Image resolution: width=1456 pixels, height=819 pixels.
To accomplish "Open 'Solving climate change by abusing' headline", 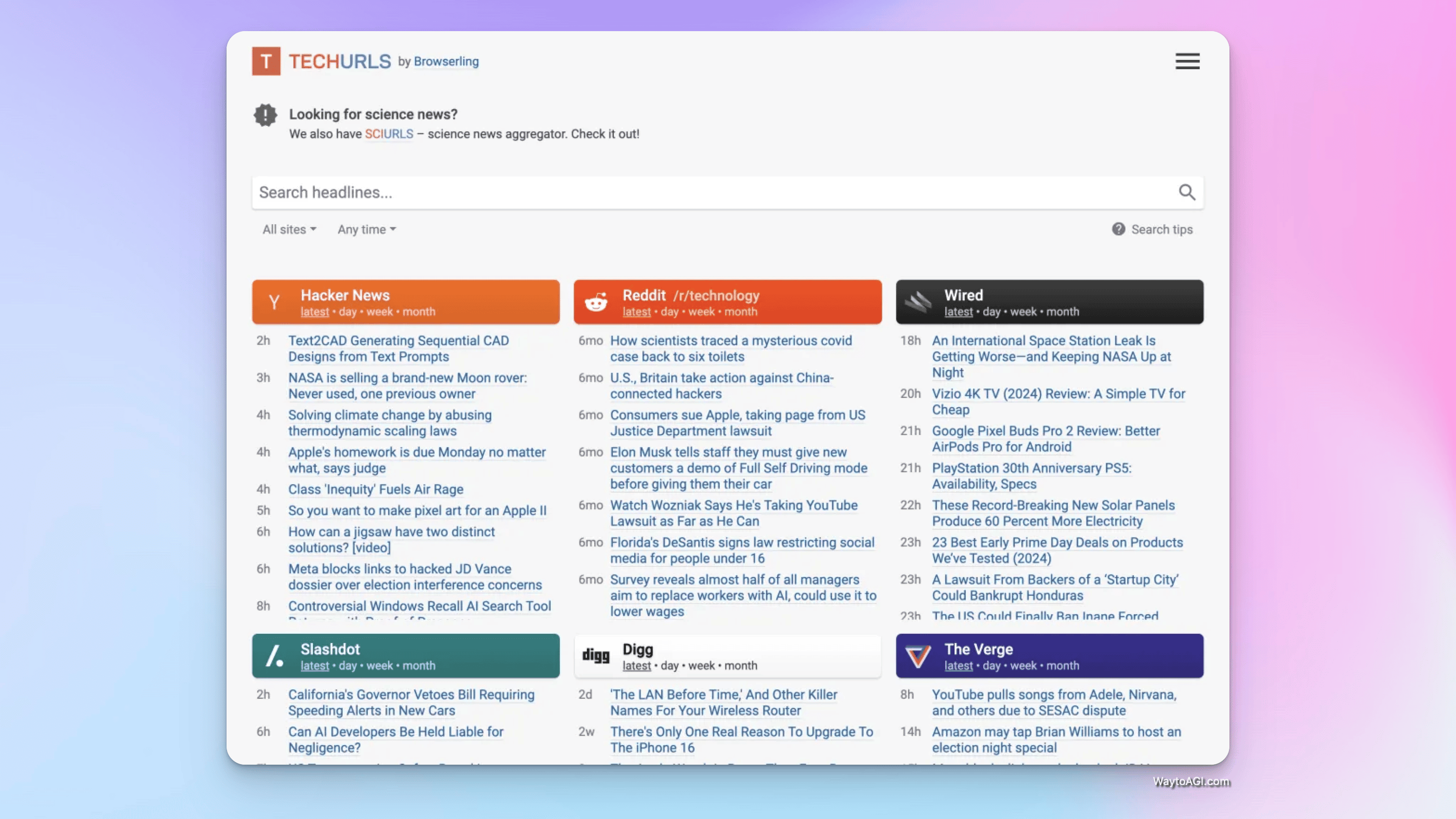I will pos(390,423).
